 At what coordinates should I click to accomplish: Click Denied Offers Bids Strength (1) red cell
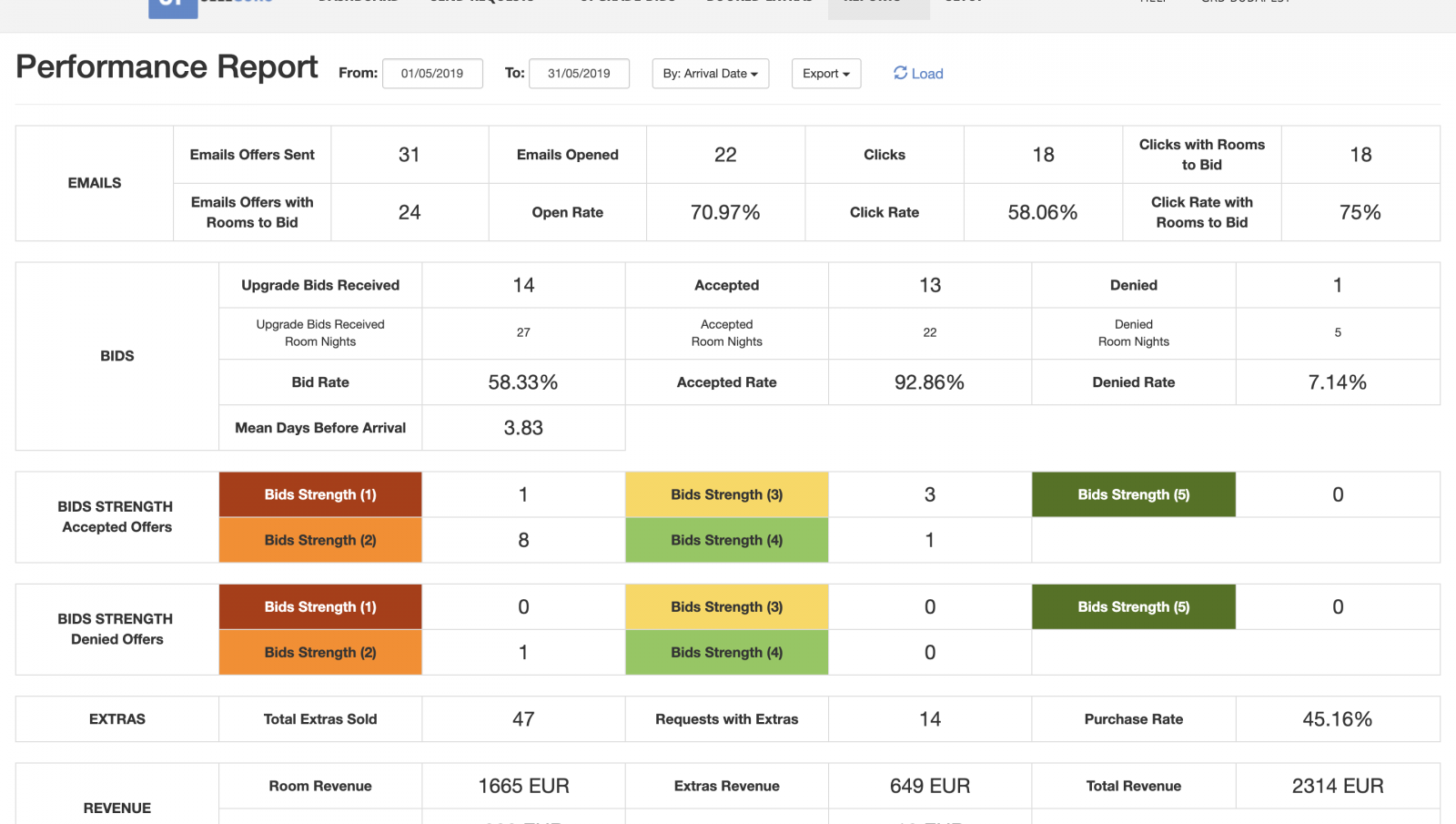point(320,607)
